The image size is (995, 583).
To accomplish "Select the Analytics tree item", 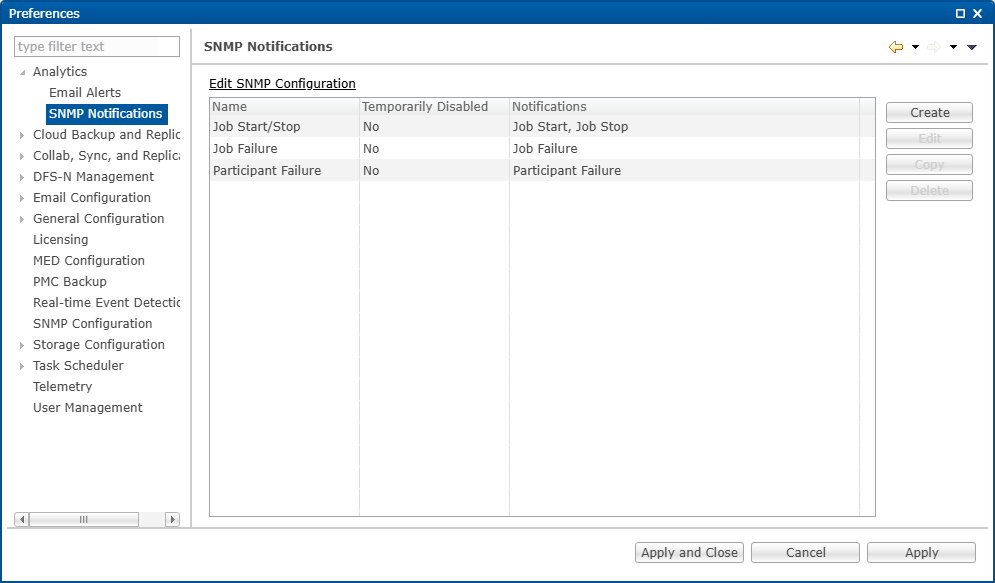I will pos(60,72).
